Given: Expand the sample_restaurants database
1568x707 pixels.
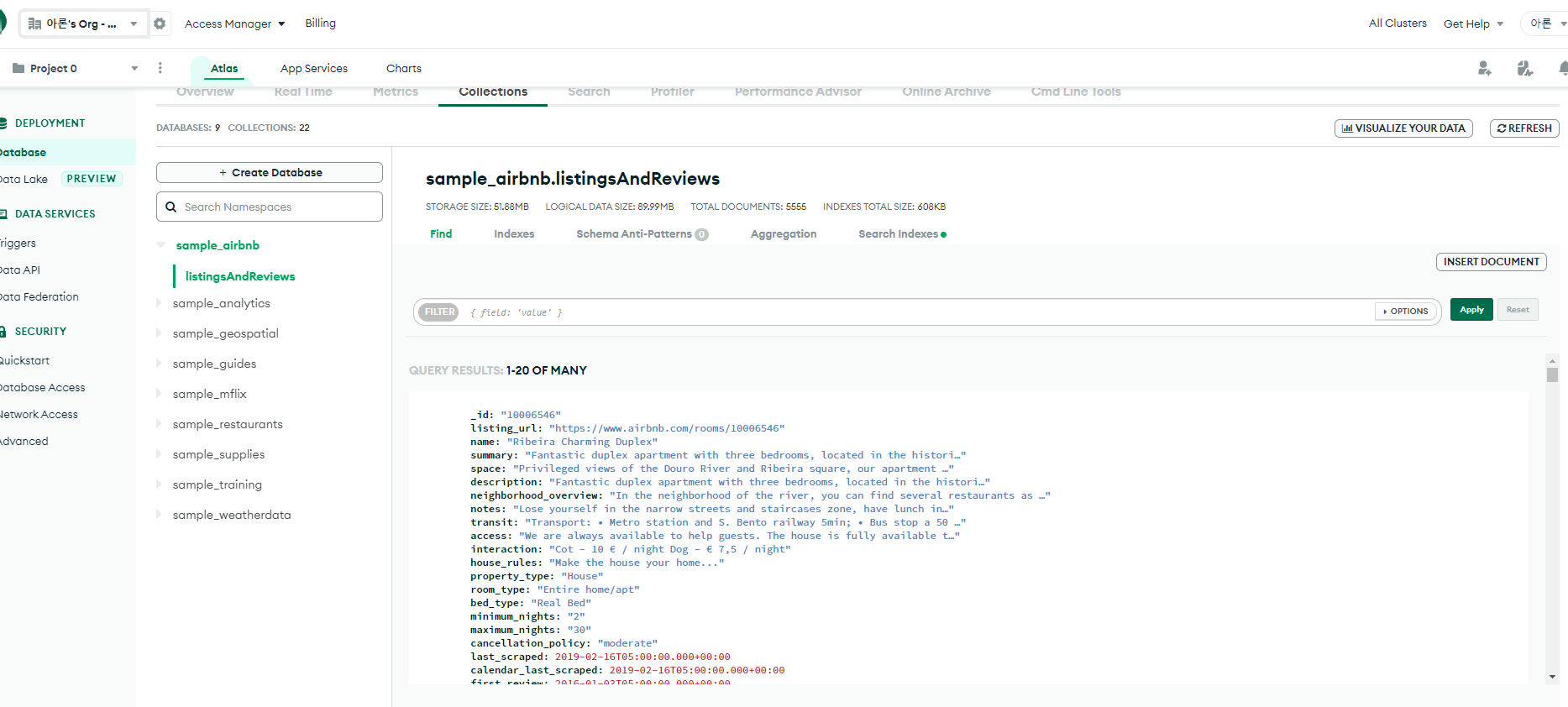Looking at the screenshot, I should (x=160, y=424).
